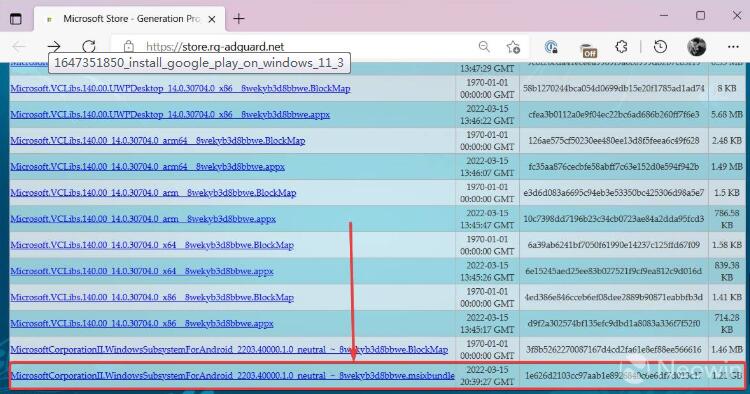Select hash starting 126ae575cf502
The image size is (750, 394).
click(614, 141)
